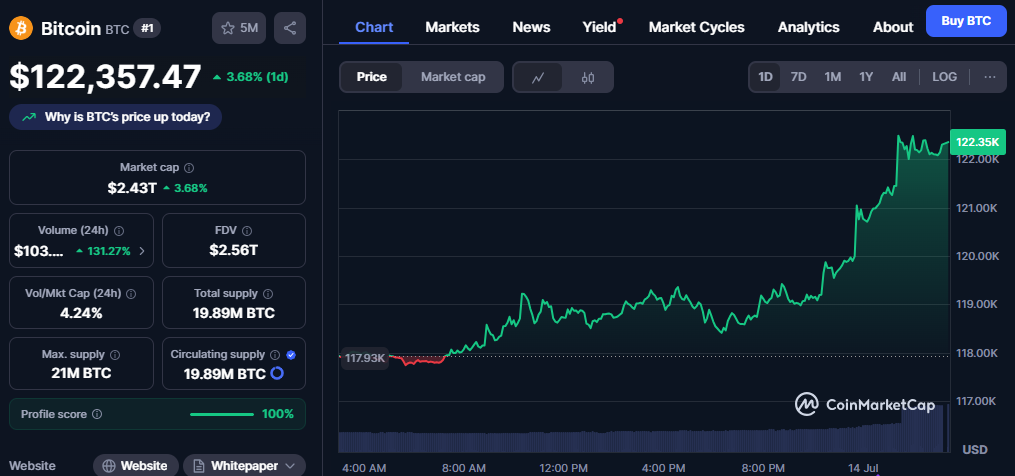Click the Buy BTC button

coord(966,21)
